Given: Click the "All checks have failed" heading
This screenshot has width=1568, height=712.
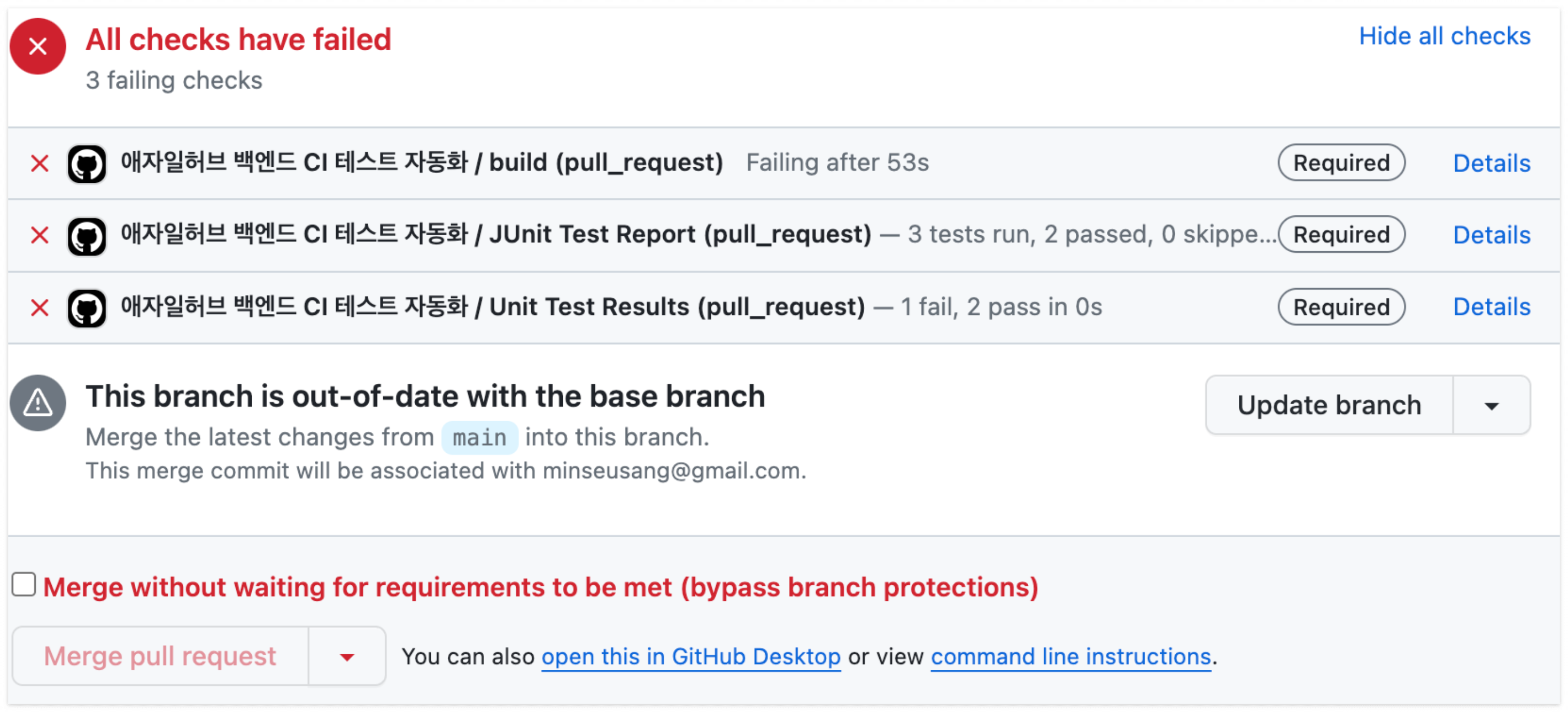Looking at the screenshot, I should [238, 40].
